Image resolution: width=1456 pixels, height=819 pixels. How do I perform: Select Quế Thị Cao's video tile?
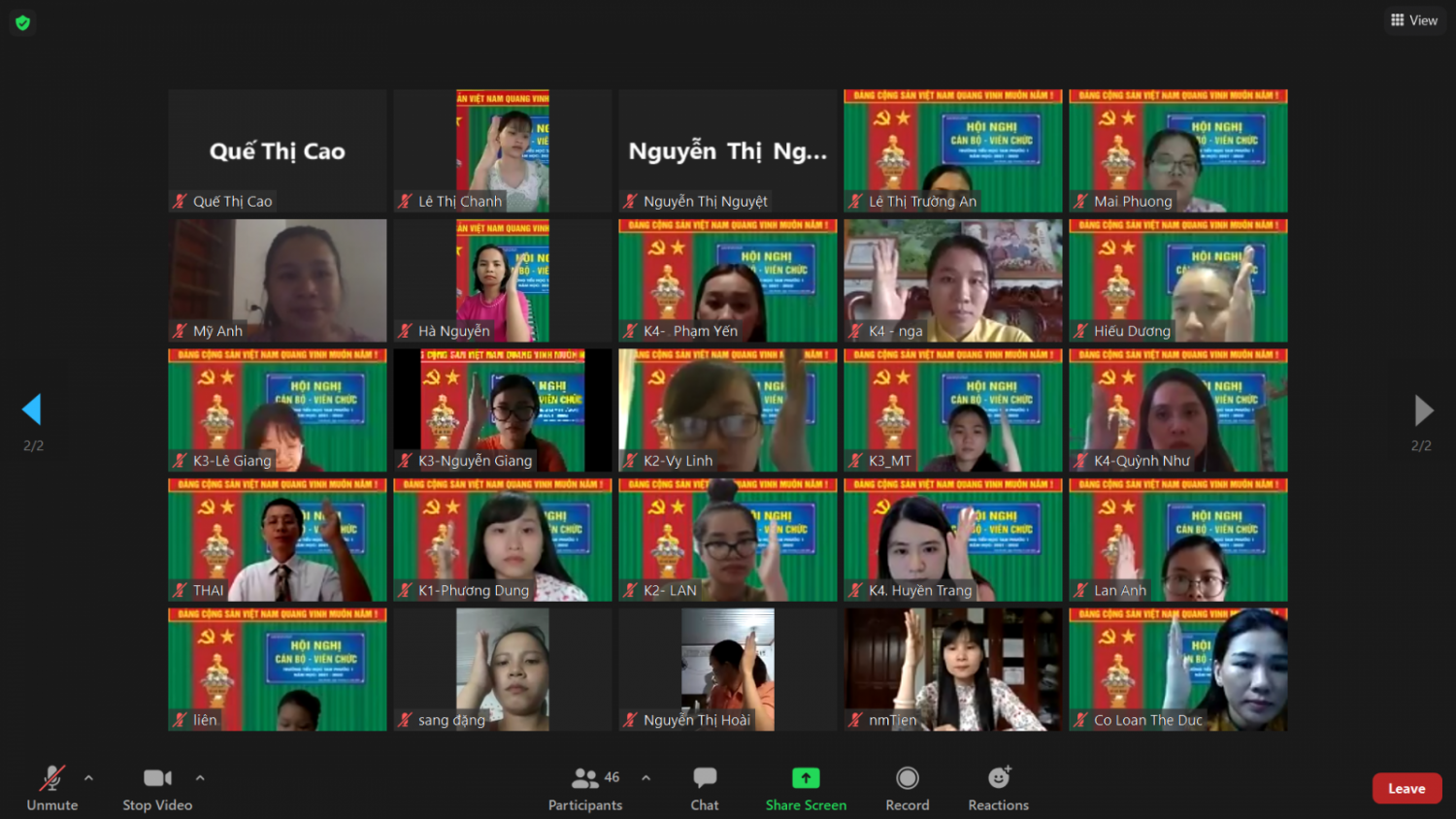(278, 150)
